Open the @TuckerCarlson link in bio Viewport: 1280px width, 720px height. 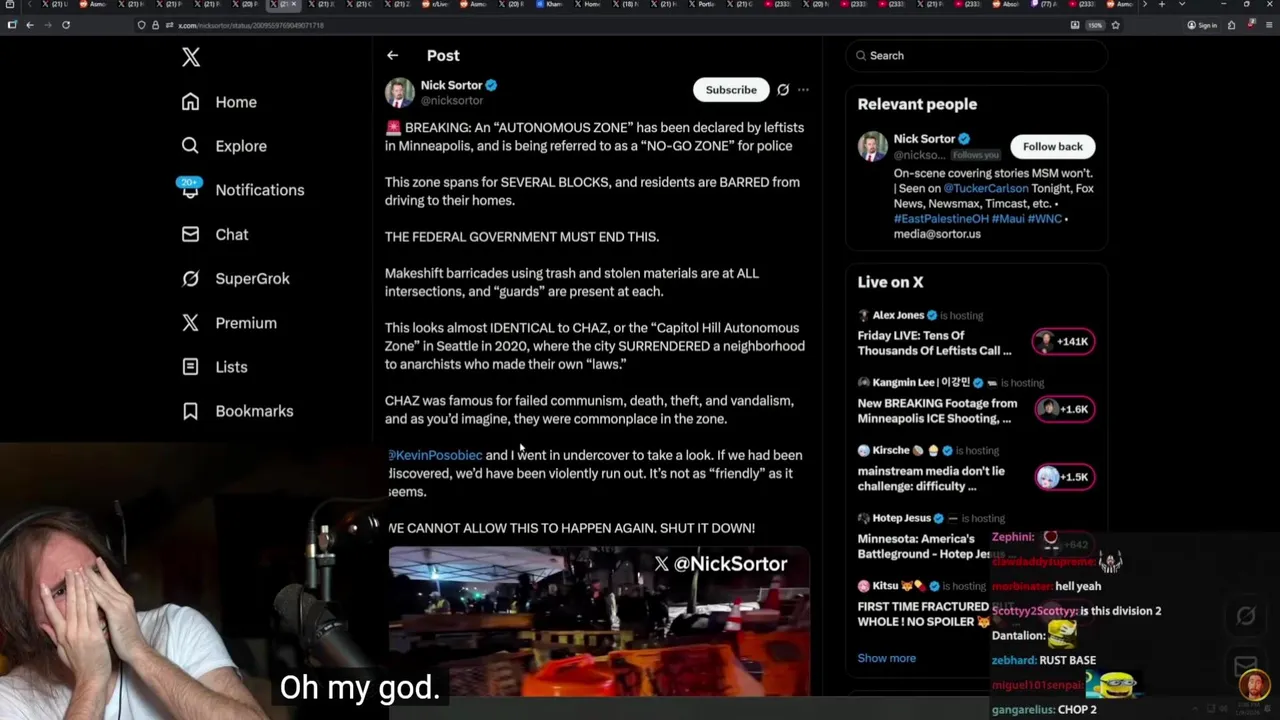(x=985, y=188)
